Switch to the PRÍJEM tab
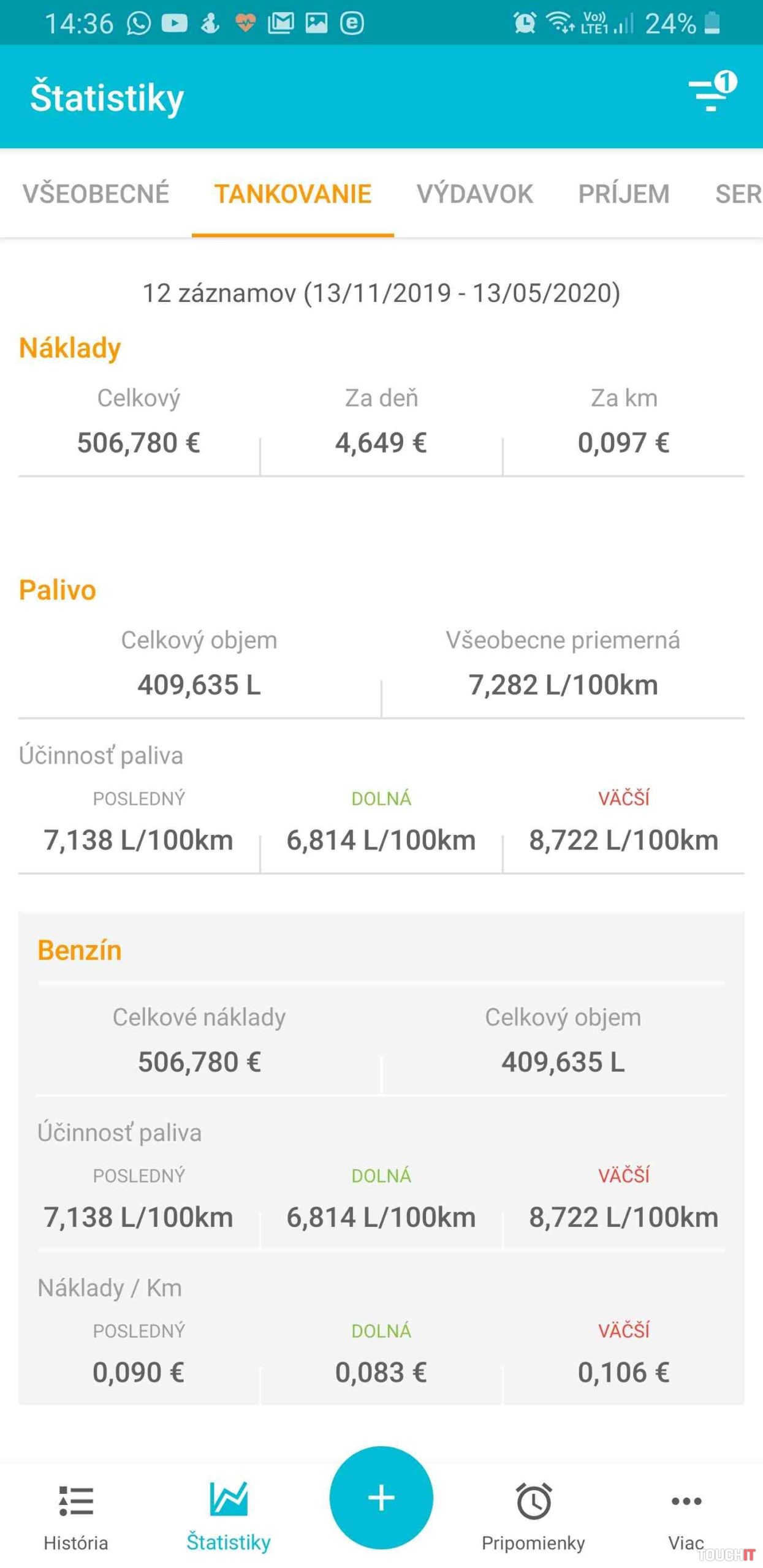Image resolution: width=763 pixels, height=1568 pixels. 624,194
